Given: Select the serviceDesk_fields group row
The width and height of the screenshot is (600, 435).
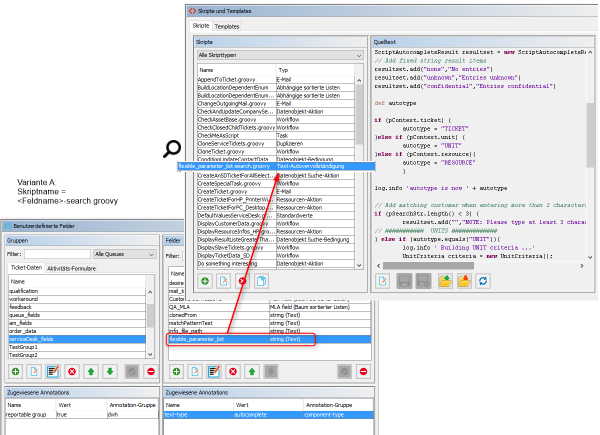Looking at the screenshot, I should [x=77, y=339].
